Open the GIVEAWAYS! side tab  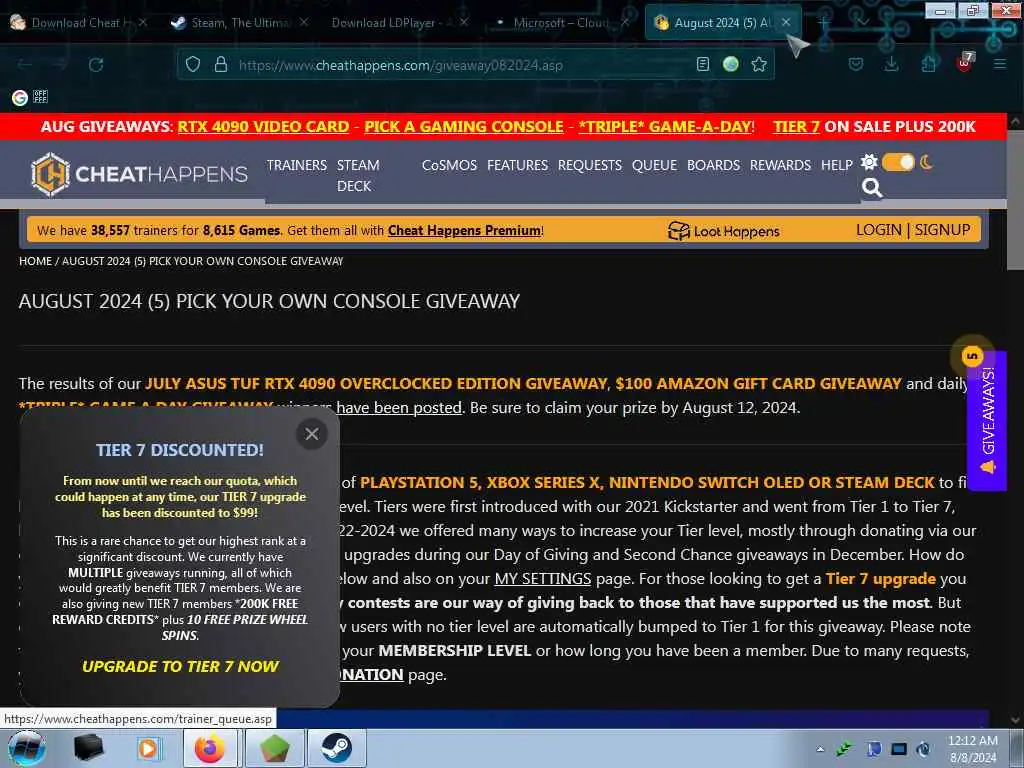(987, 421)
